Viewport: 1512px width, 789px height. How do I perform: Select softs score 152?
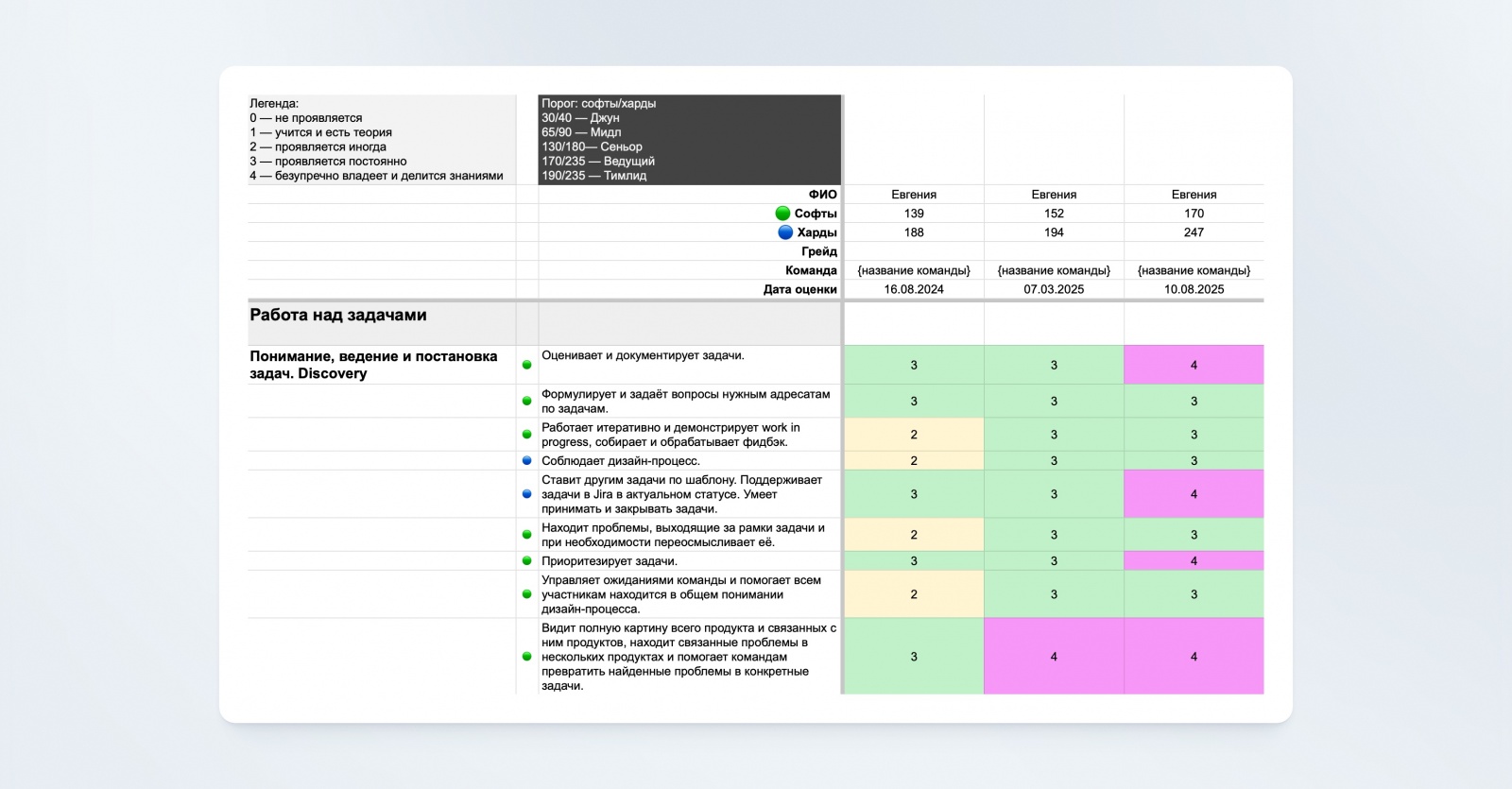coord(1054,214)
